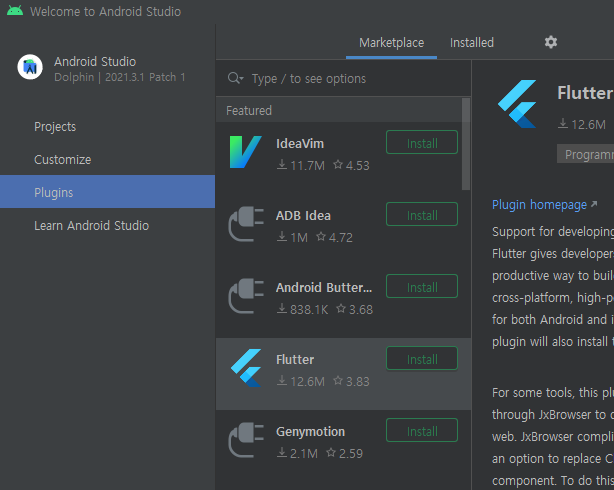Click the 'Dolphin | 2021.3.1 Patch 1' version text

(119, 77)
